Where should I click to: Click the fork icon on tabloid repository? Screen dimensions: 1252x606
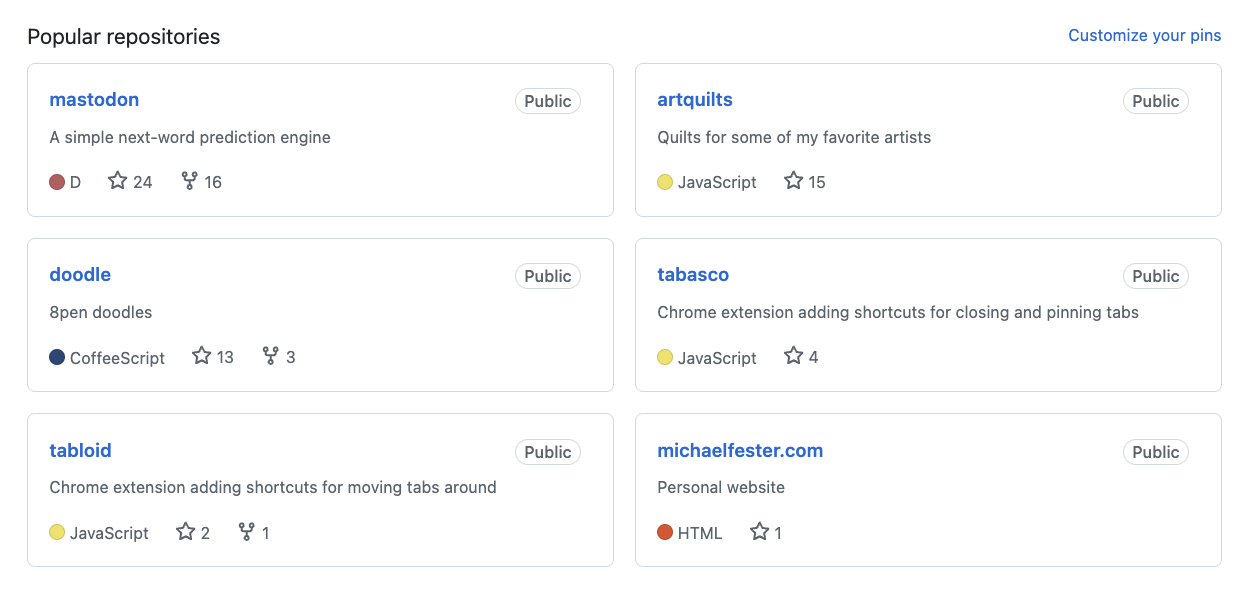click(x=247, y=532)
